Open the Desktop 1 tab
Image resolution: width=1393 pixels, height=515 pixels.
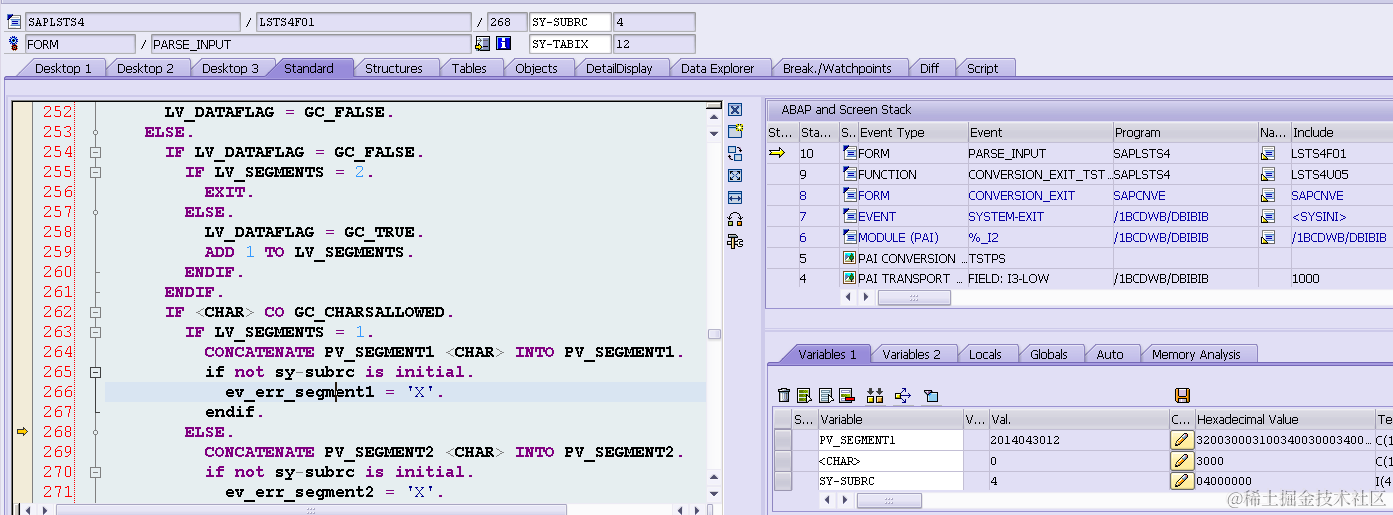point(63,68)
